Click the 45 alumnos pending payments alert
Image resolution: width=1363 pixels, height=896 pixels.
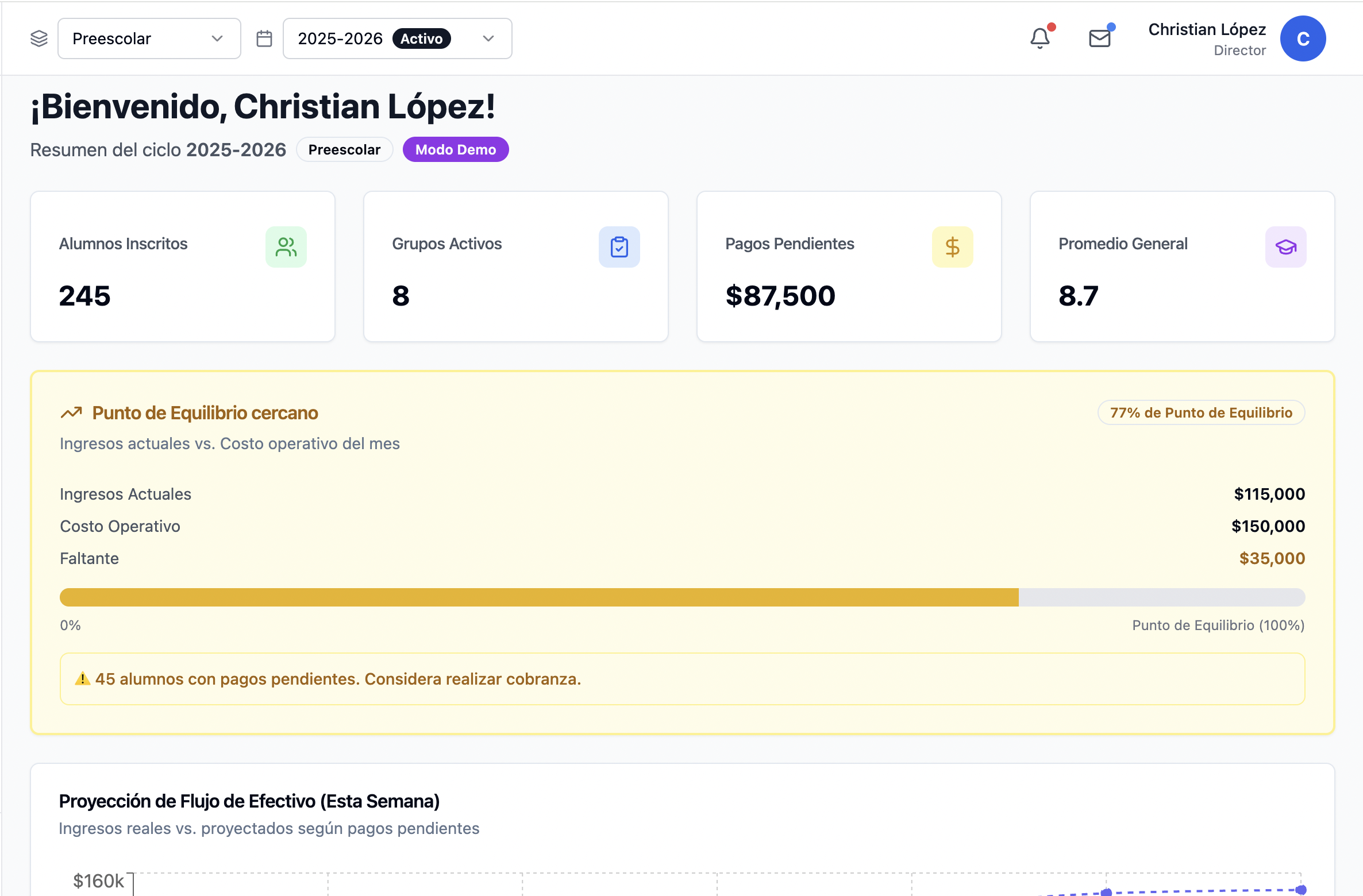[x=682, y=679]
